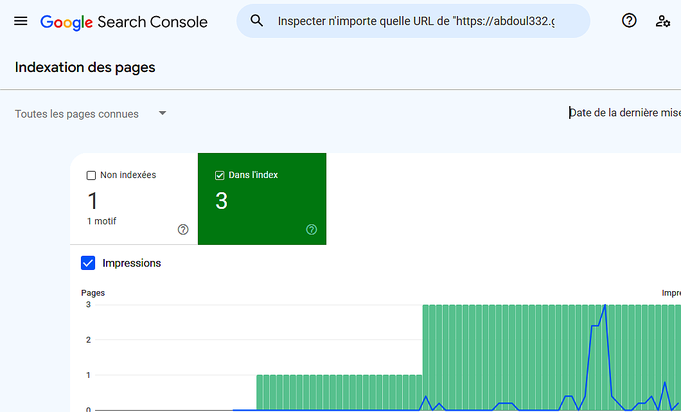The height and width of the screenshot is (412, 681).
Task: Tick the Non indexées checkbox
Action: coord(91,175)
